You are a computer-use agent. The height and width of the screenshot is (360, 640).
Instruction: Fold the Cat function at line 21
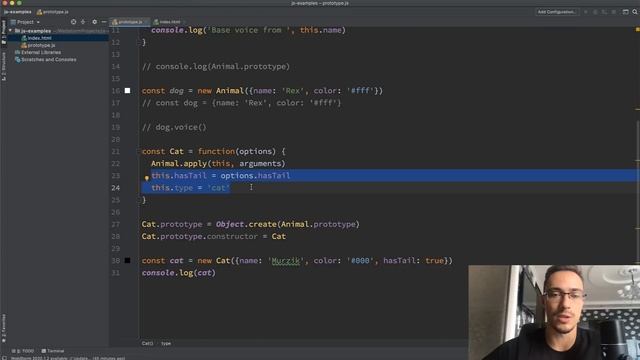tap(138, 151)
